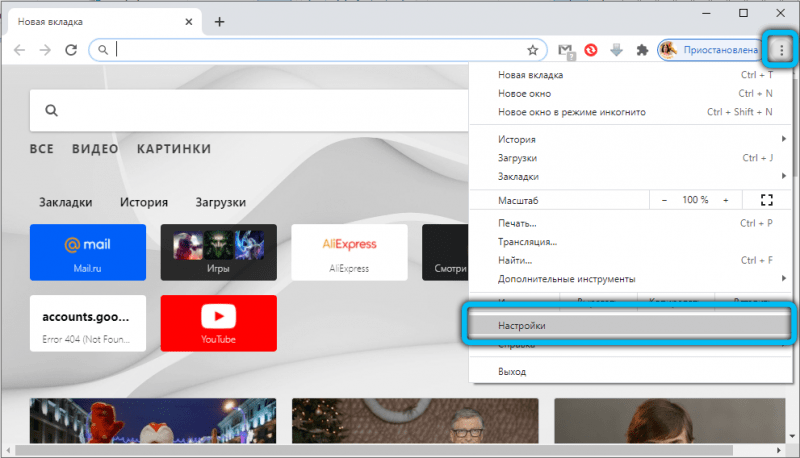Viewport: 800px width, 458px height.
Task: Open Настройки in the menu
Action: click(631, 325)
